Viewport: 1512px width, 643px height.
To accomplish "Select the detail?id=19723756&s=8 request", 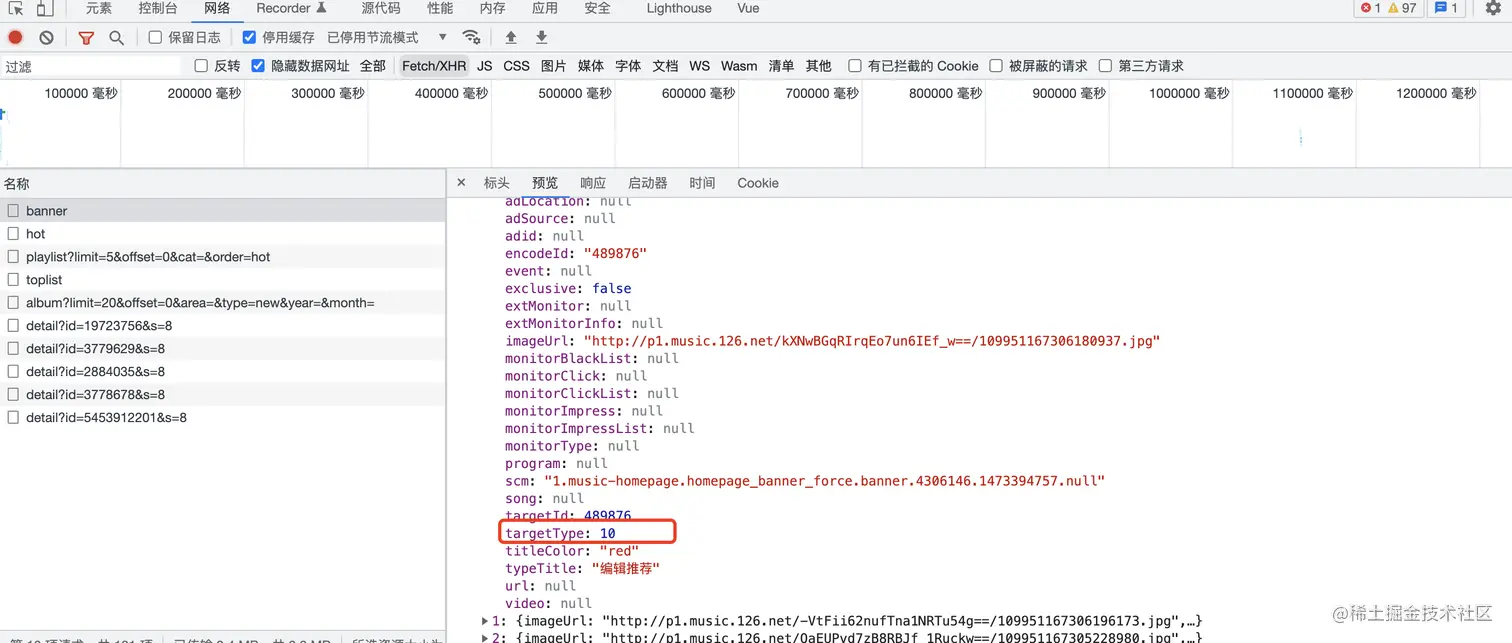I will coord(222,325).
